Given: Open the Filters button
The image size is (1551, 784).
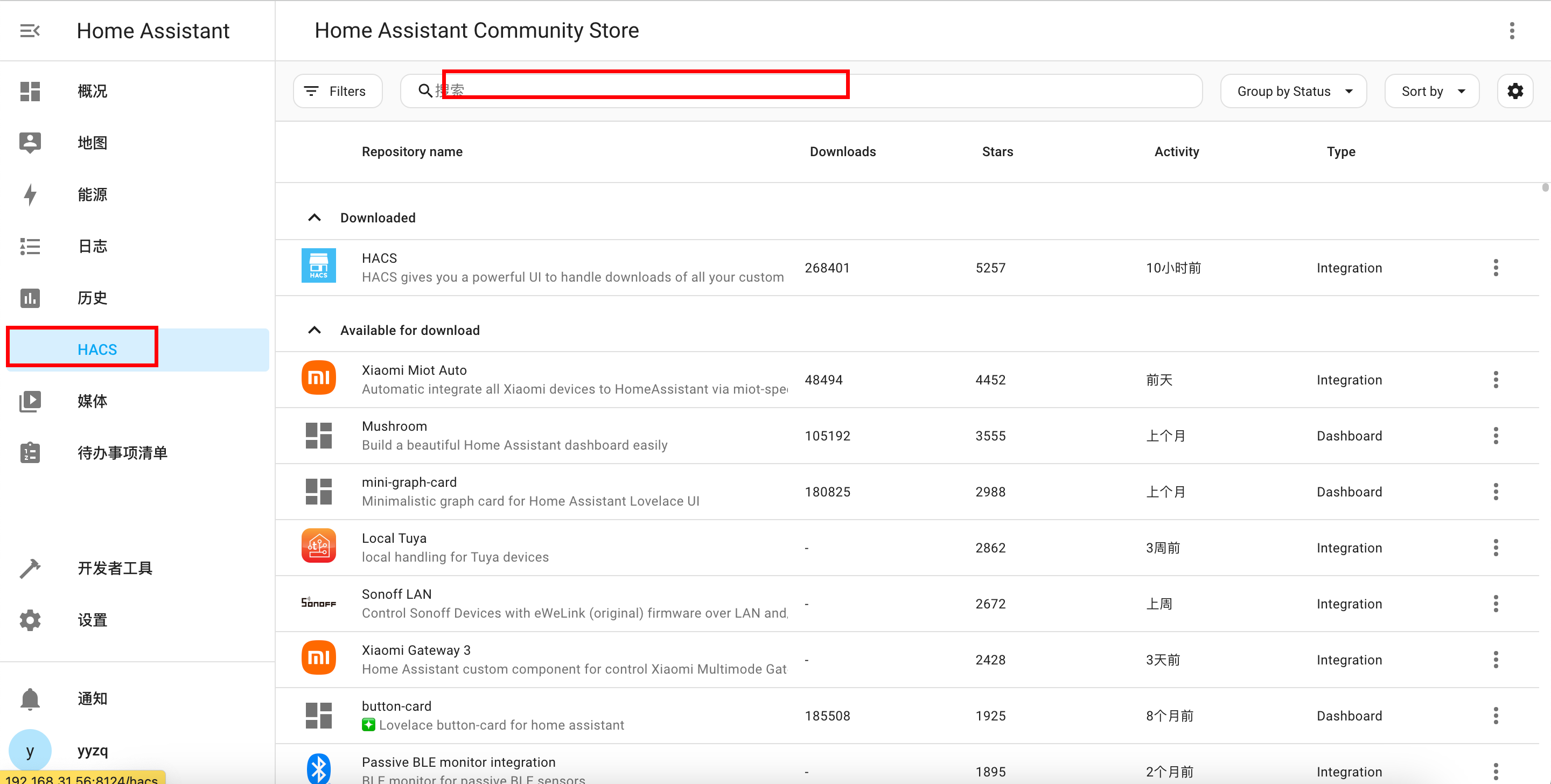Looking at the screenshot, I should pos(337,91).
